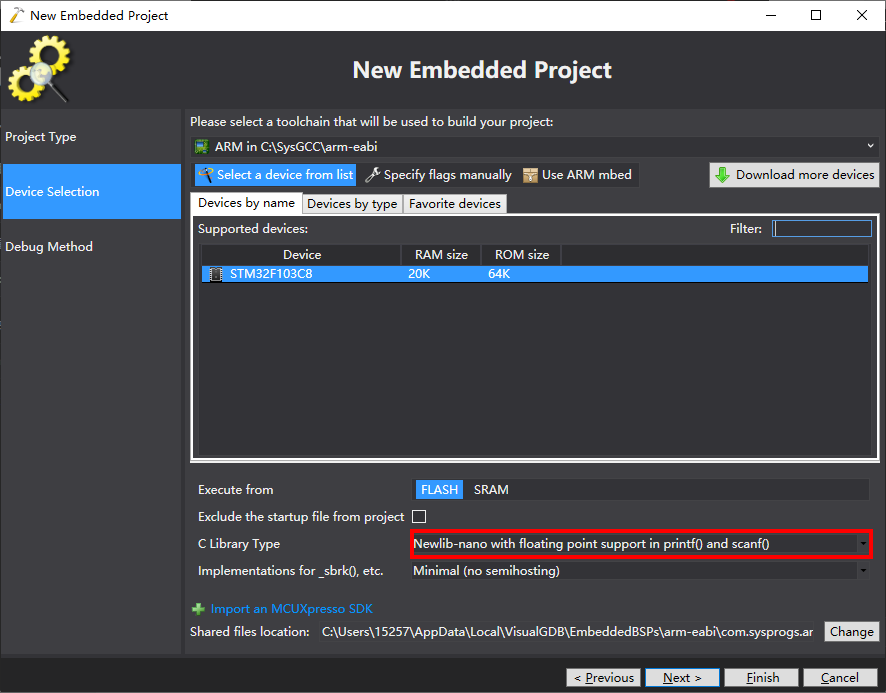Sort by Device column header
Image resolution: width=886 pixels, height=693 pixels.
click(301, 255)
